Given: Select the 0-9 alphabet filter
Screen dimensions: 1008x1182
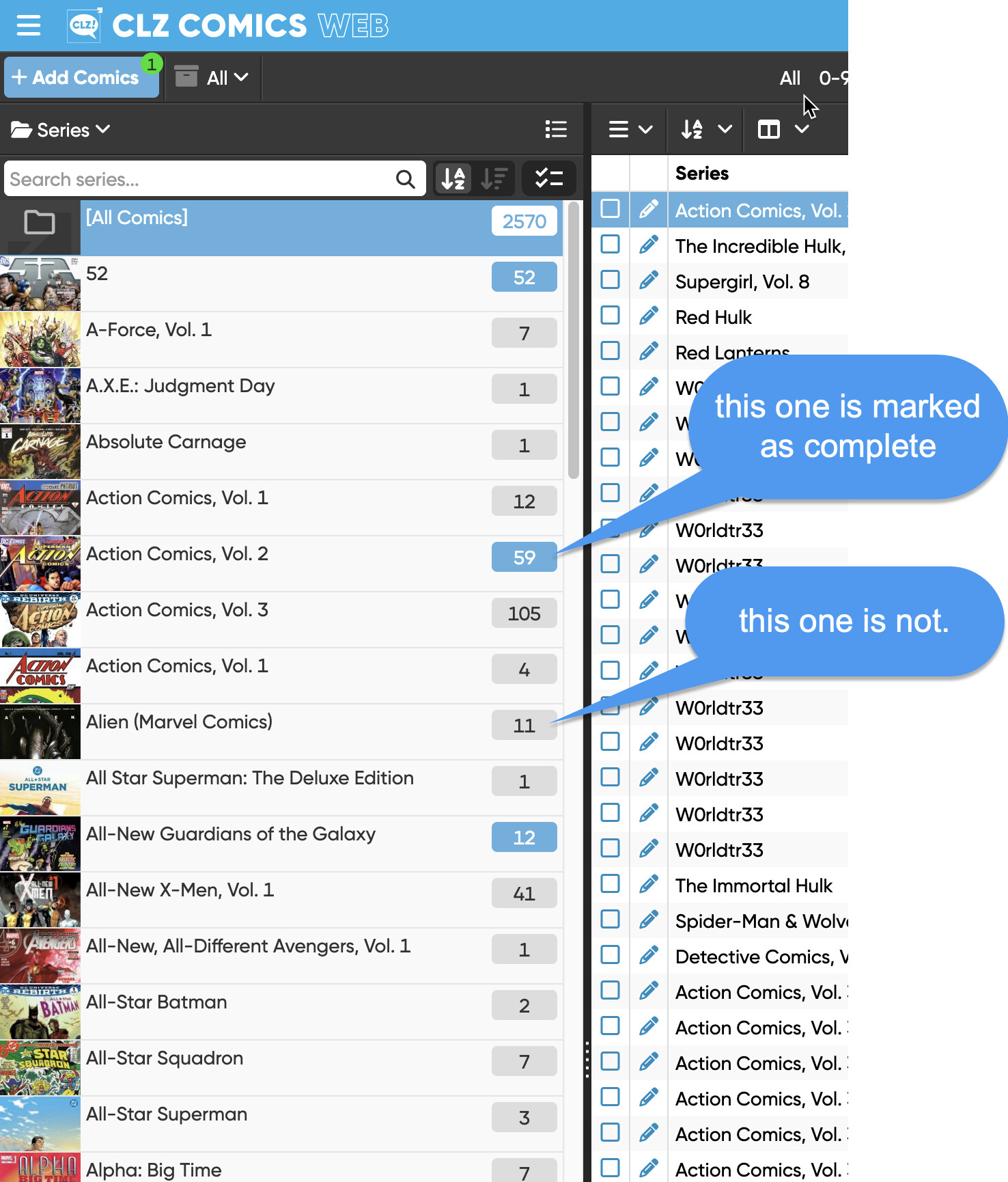Looking at the screenshot, I should 832,78.
